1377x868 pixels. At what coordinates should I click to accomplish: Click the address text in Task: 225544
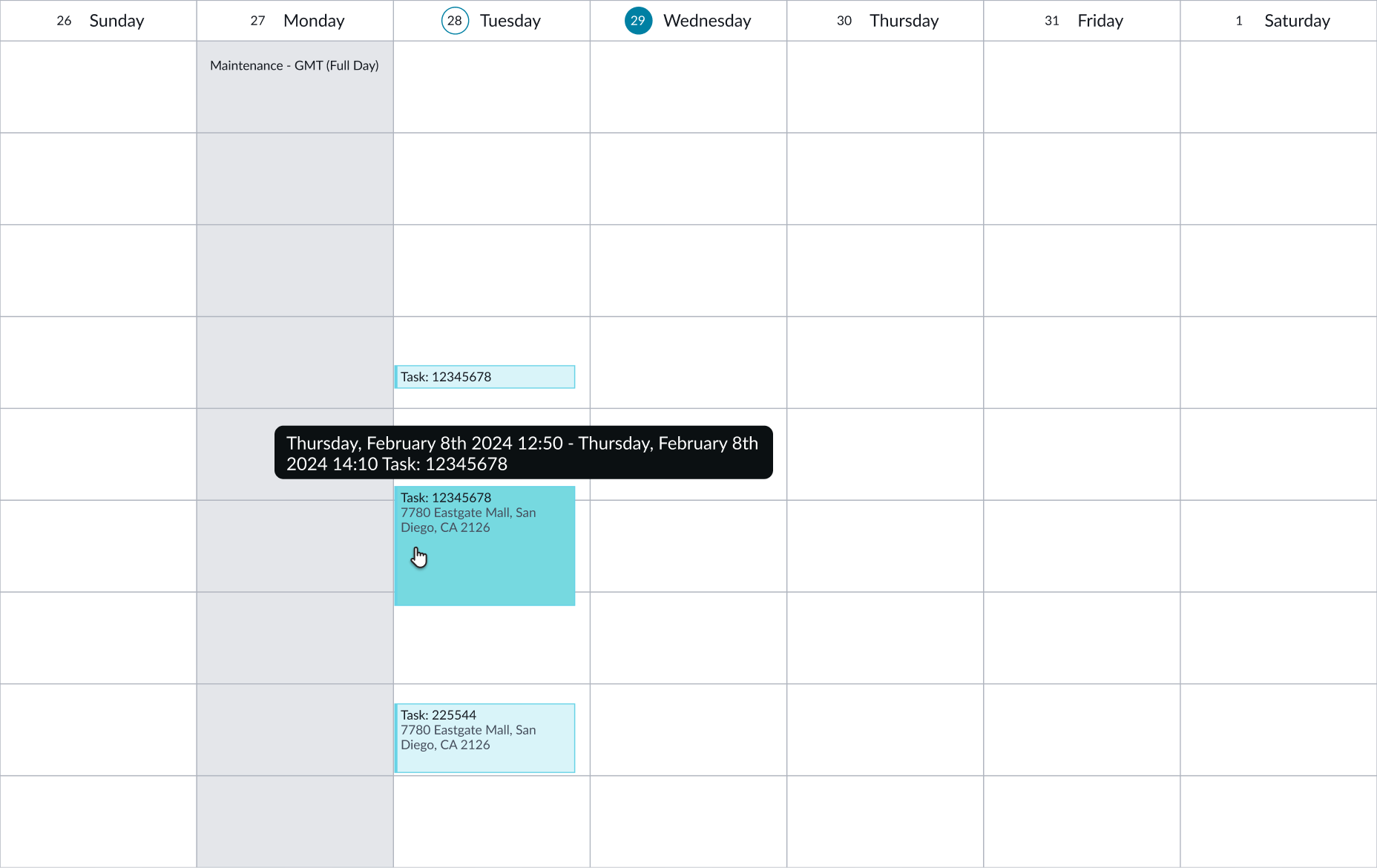coord(467,737)
